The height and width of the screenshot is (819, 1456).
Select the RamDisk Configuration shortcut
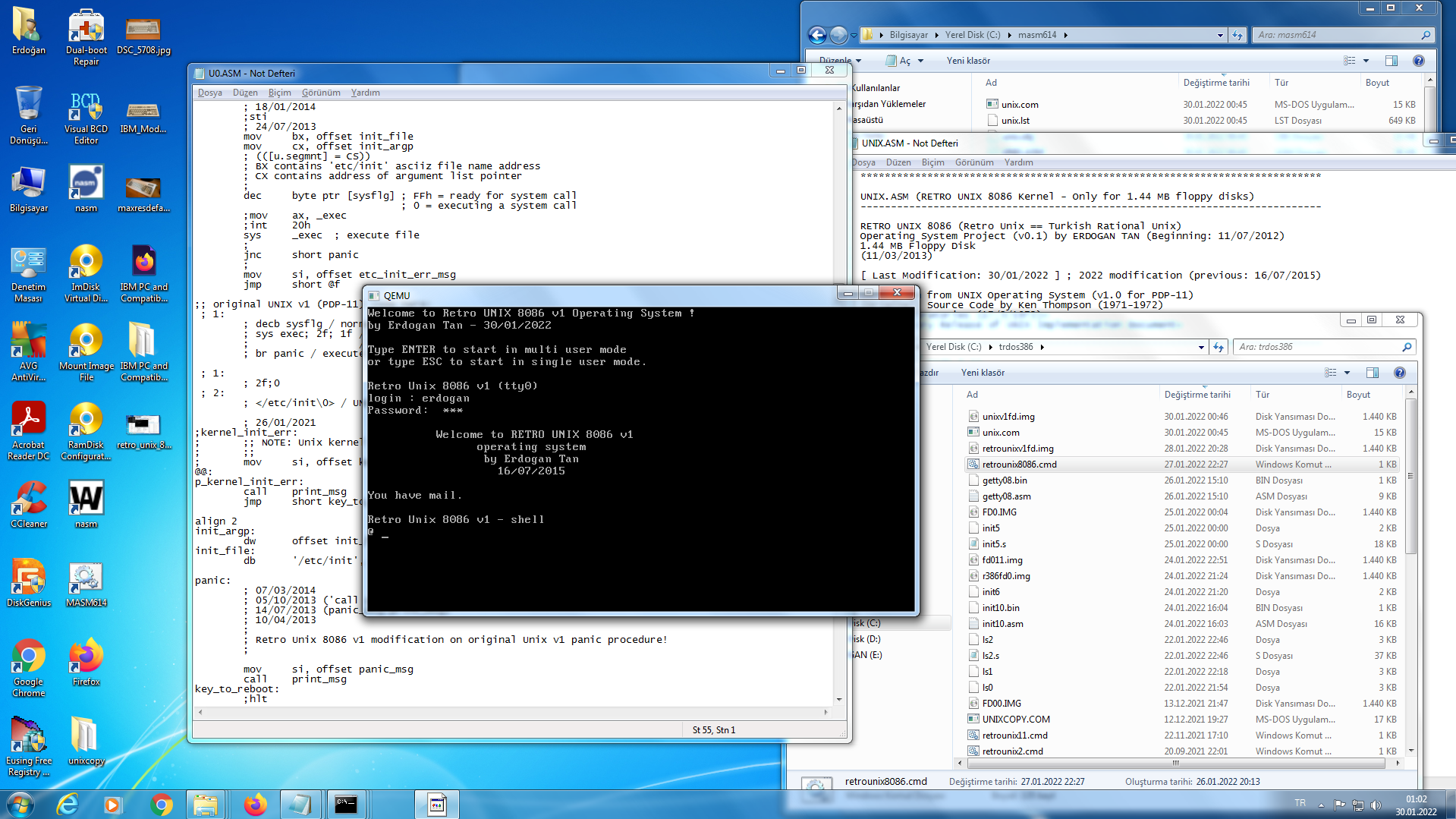(86, 431)
